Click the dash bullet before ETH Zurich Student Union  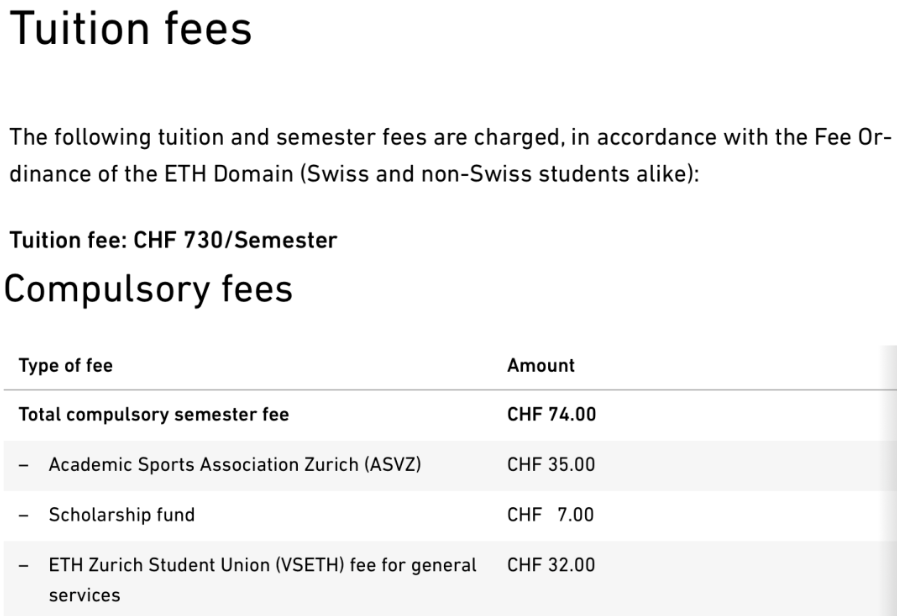pos(23,566)
